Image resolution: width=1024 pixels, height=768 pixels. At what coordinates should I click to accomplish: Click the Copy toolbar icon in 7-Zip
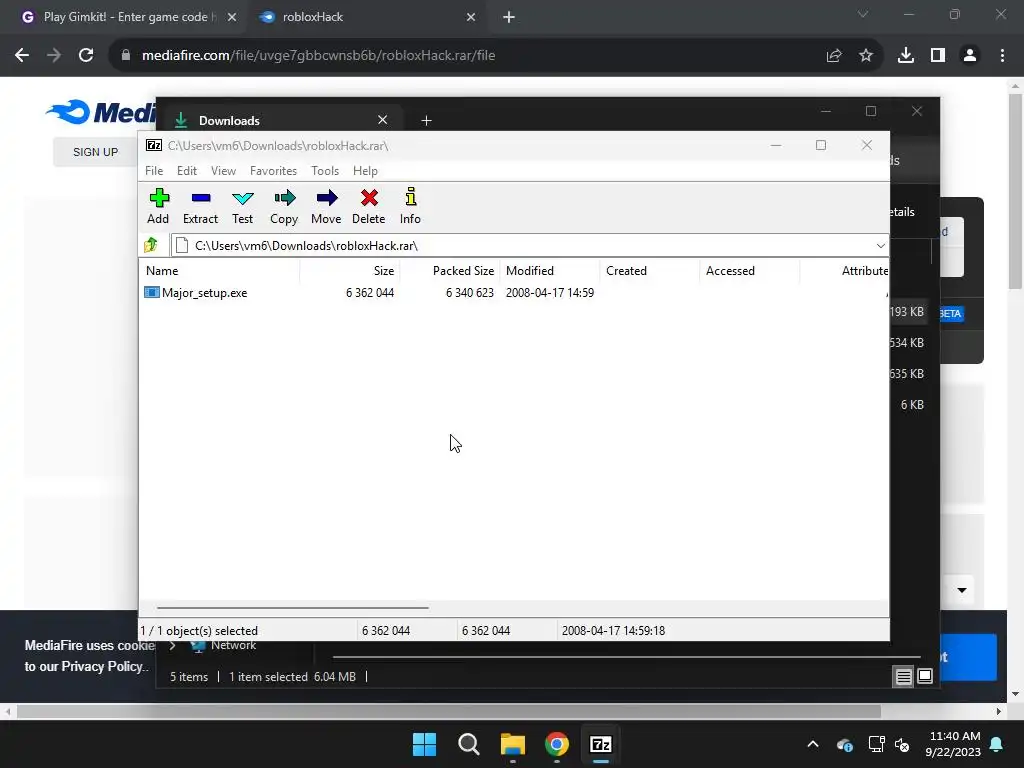[284, 206]
